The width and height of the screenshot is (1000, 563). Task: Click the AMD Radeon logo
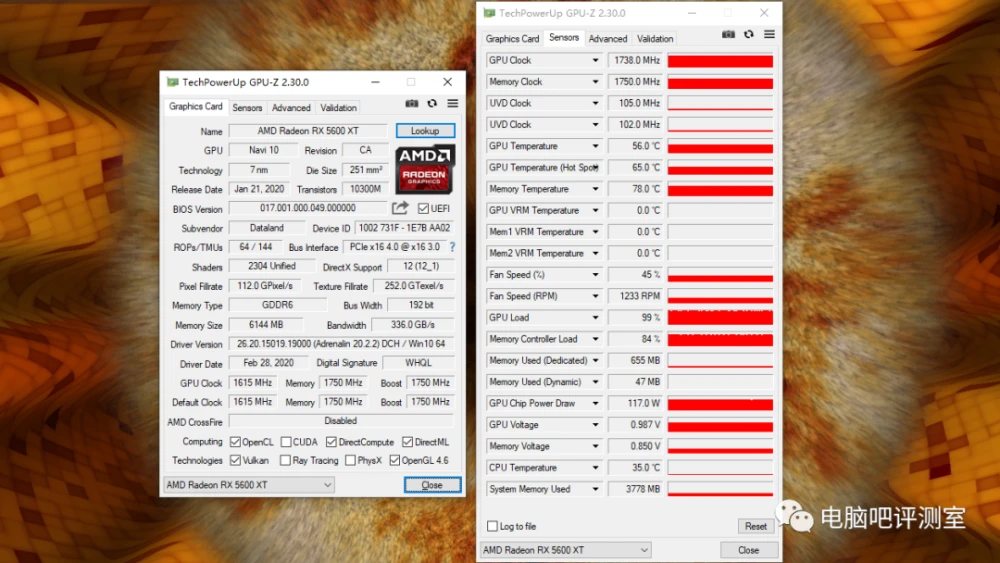tap(425, 169)
